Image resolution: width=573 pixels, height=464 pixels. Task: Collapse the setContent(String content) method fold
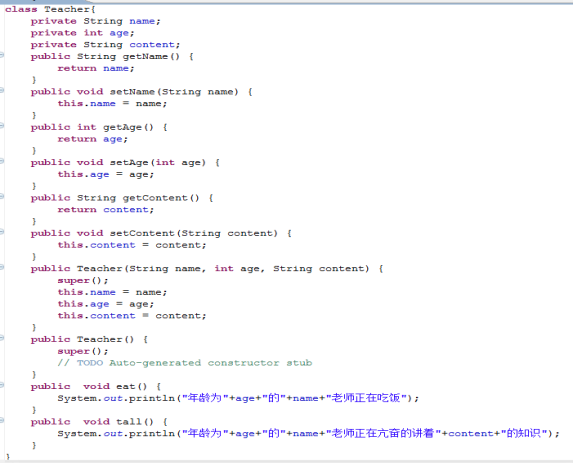1,232
